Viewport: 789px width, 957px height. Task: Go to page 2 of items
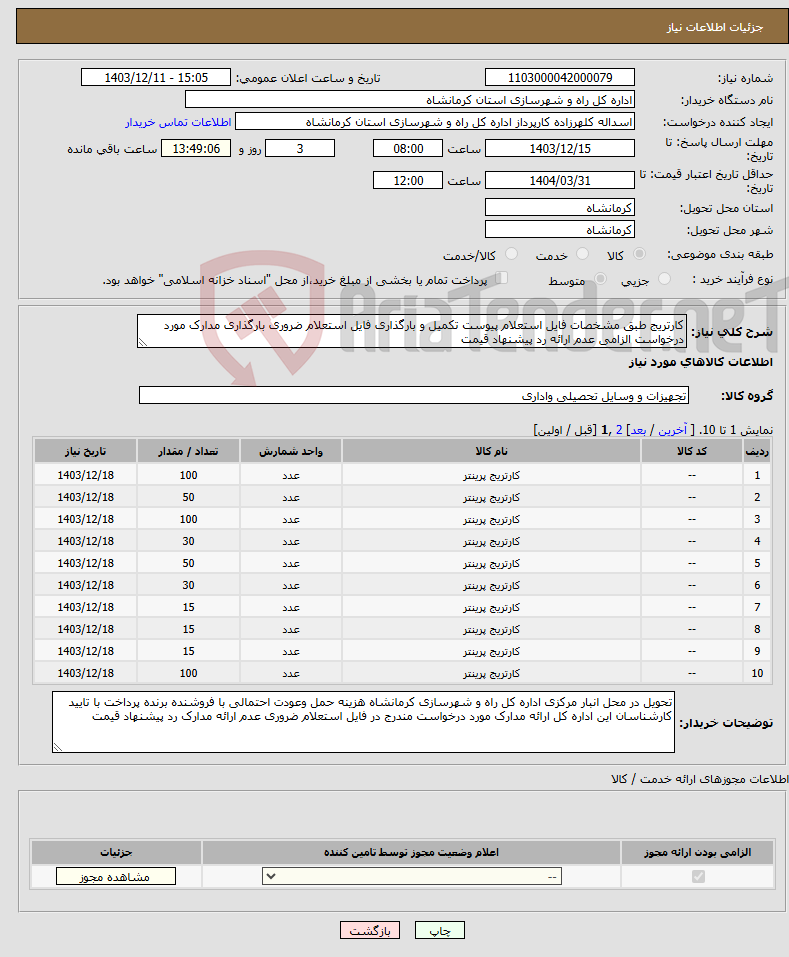tap(619, 430)
